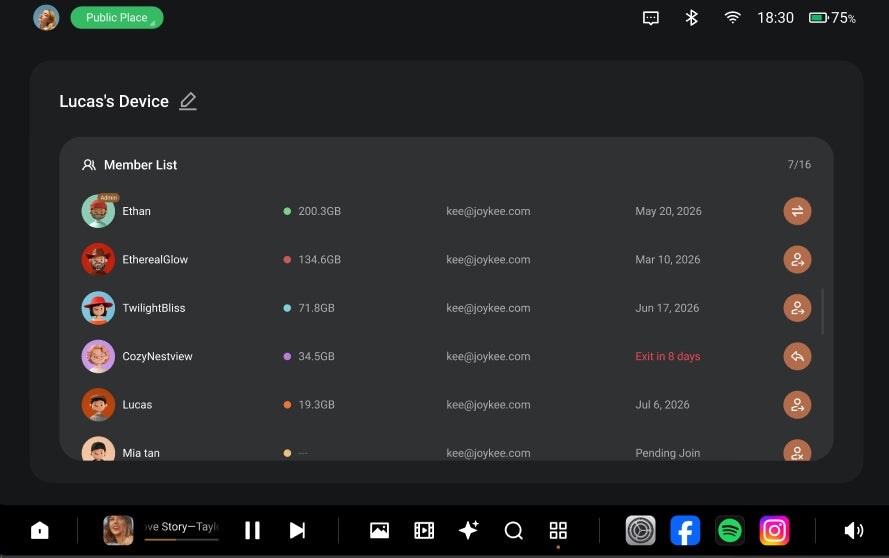
Task: Click the member list scrollbar
Action: 822,311
